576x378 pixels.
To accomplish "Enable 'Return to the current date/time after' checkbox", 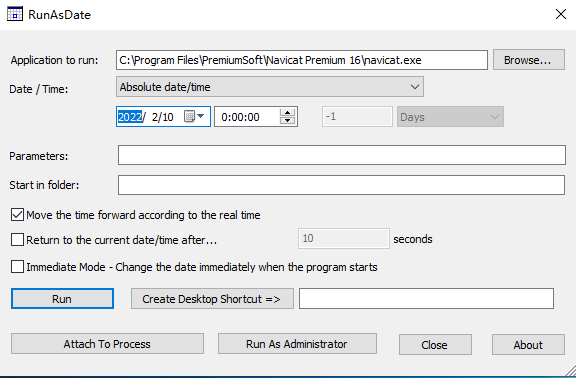I will [x=17, y=240].
